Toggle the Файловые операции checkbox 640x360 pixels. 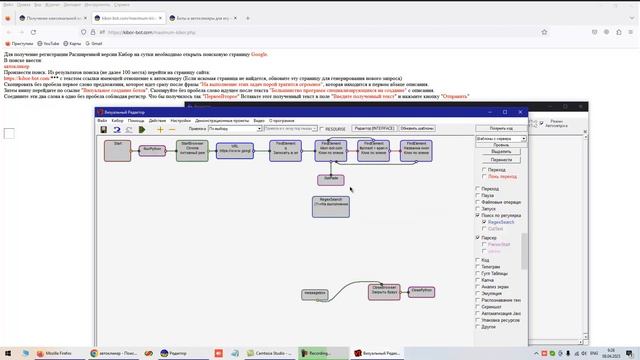[x=478, y=202]
